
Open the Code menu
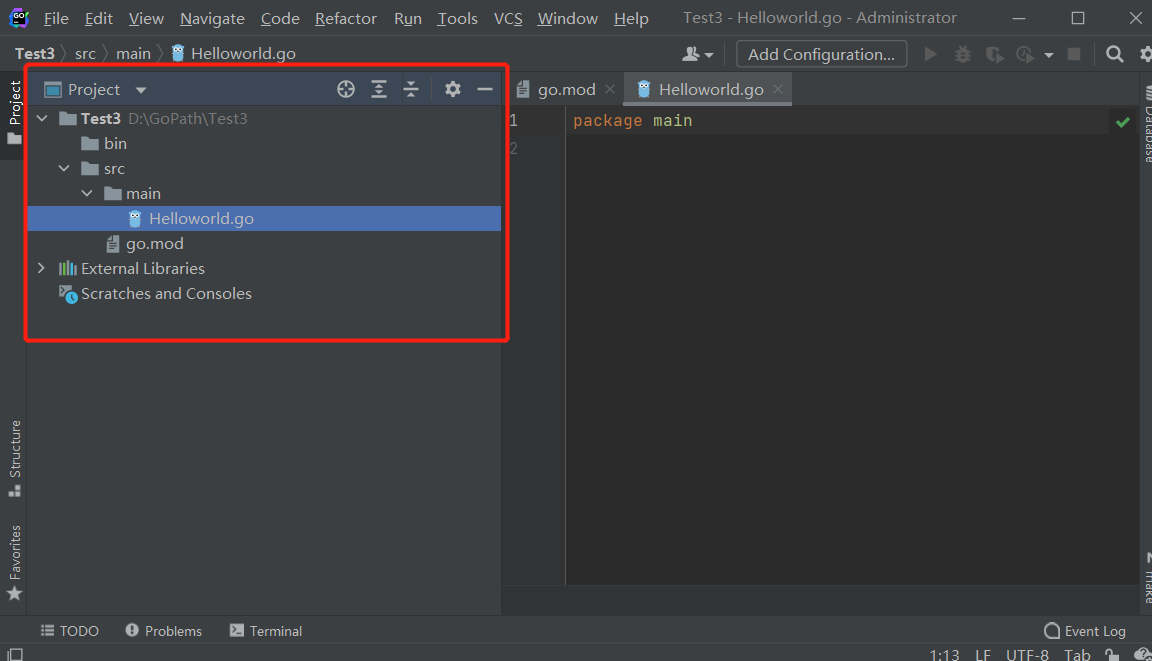pos(280,18)
